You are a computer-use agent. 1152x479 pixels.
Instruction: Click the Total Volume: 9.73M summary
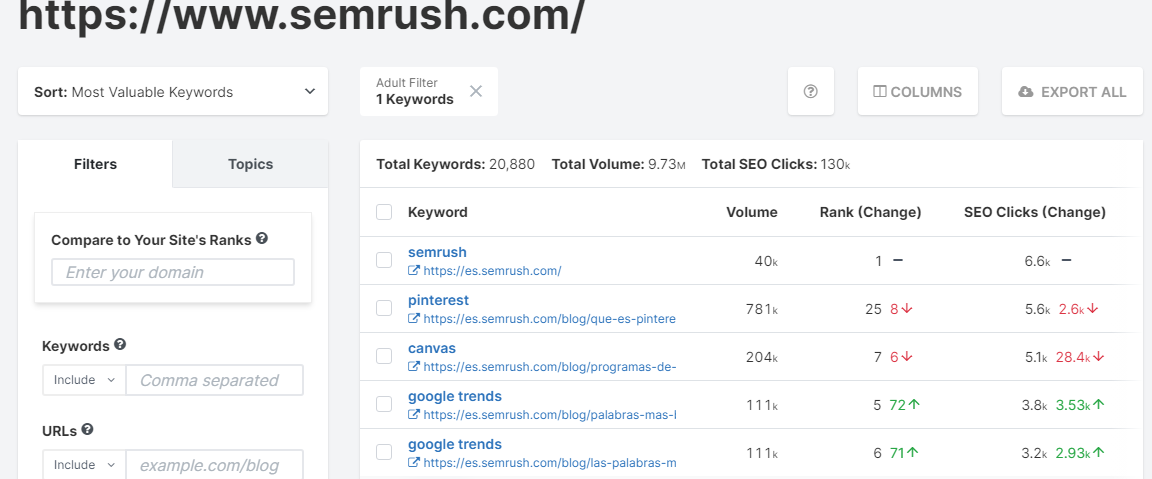coord(619,165)
